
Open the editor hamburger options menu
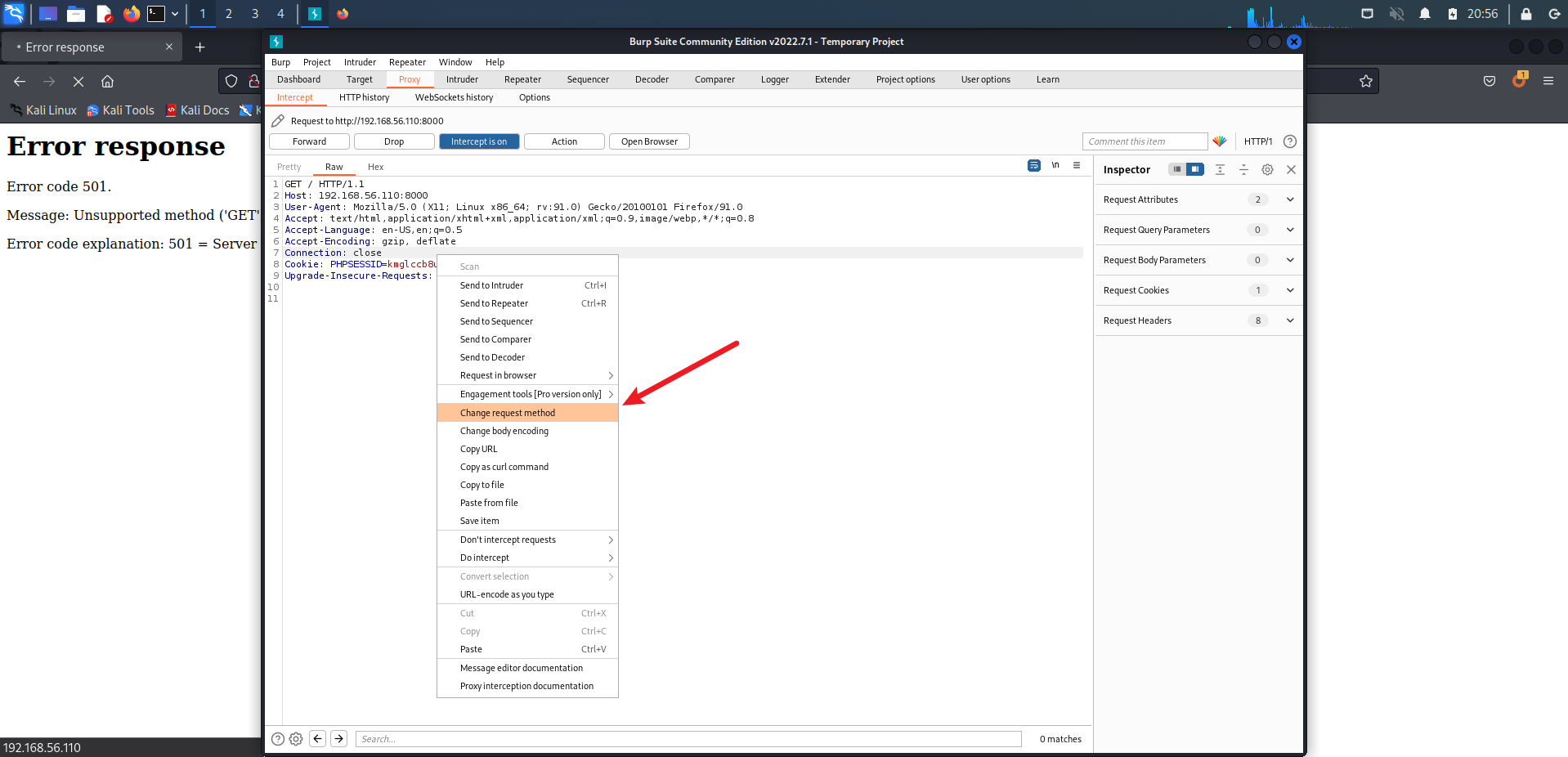click(1077, 165)
